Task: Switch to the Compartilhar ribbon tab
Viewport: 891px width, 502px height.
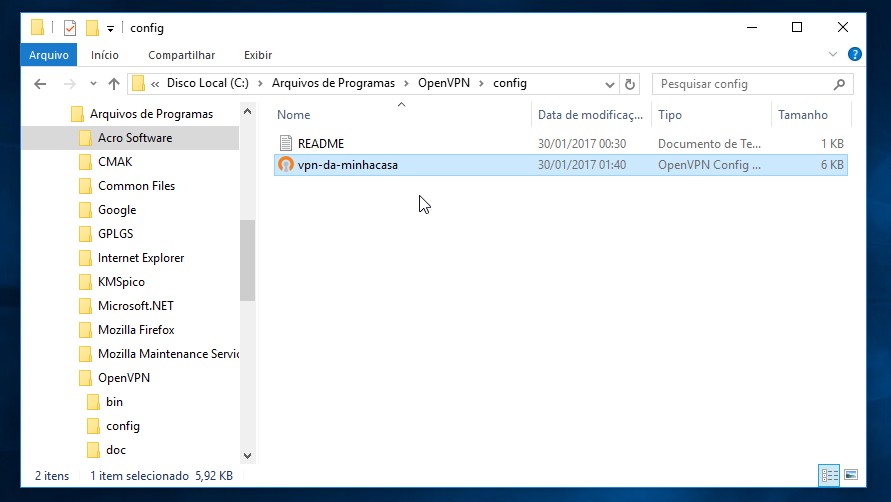Action: [181, 55]
